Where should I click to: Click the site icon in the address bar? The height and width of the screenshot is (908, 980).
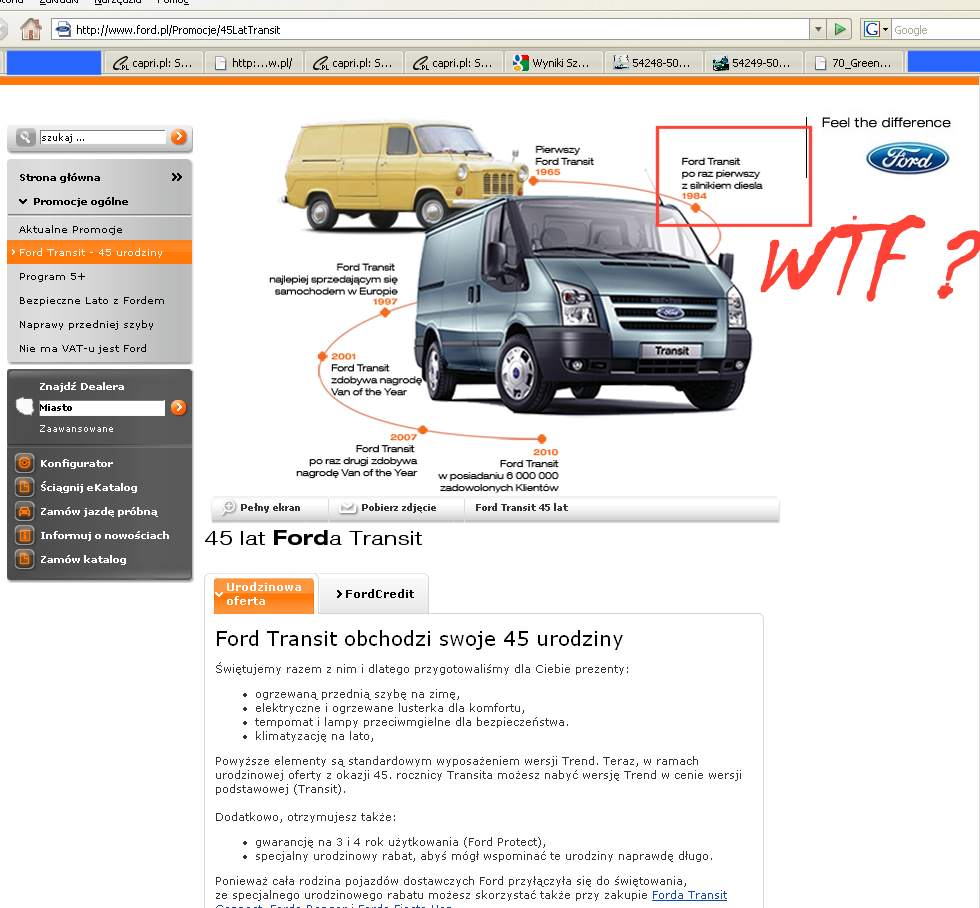tap(62, 29)
